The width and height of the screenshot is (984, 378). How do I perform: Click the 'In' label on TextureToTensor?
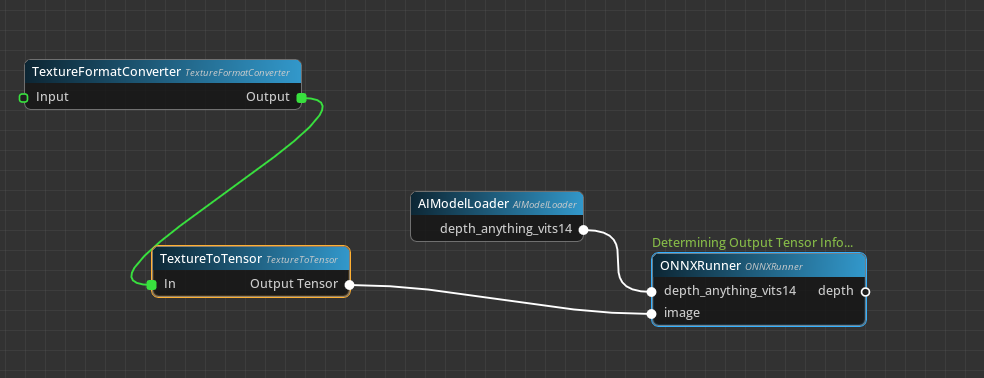pos(169,284)
